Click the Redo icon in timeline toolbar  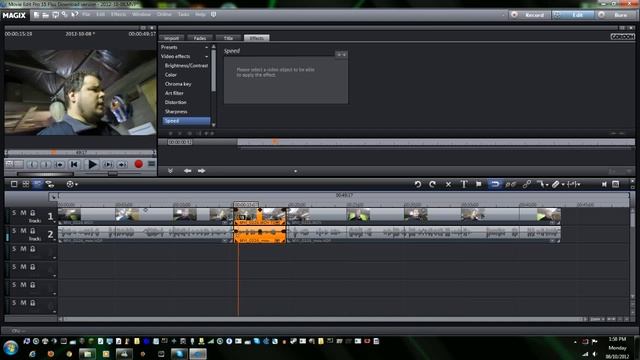tap(432, 184)
